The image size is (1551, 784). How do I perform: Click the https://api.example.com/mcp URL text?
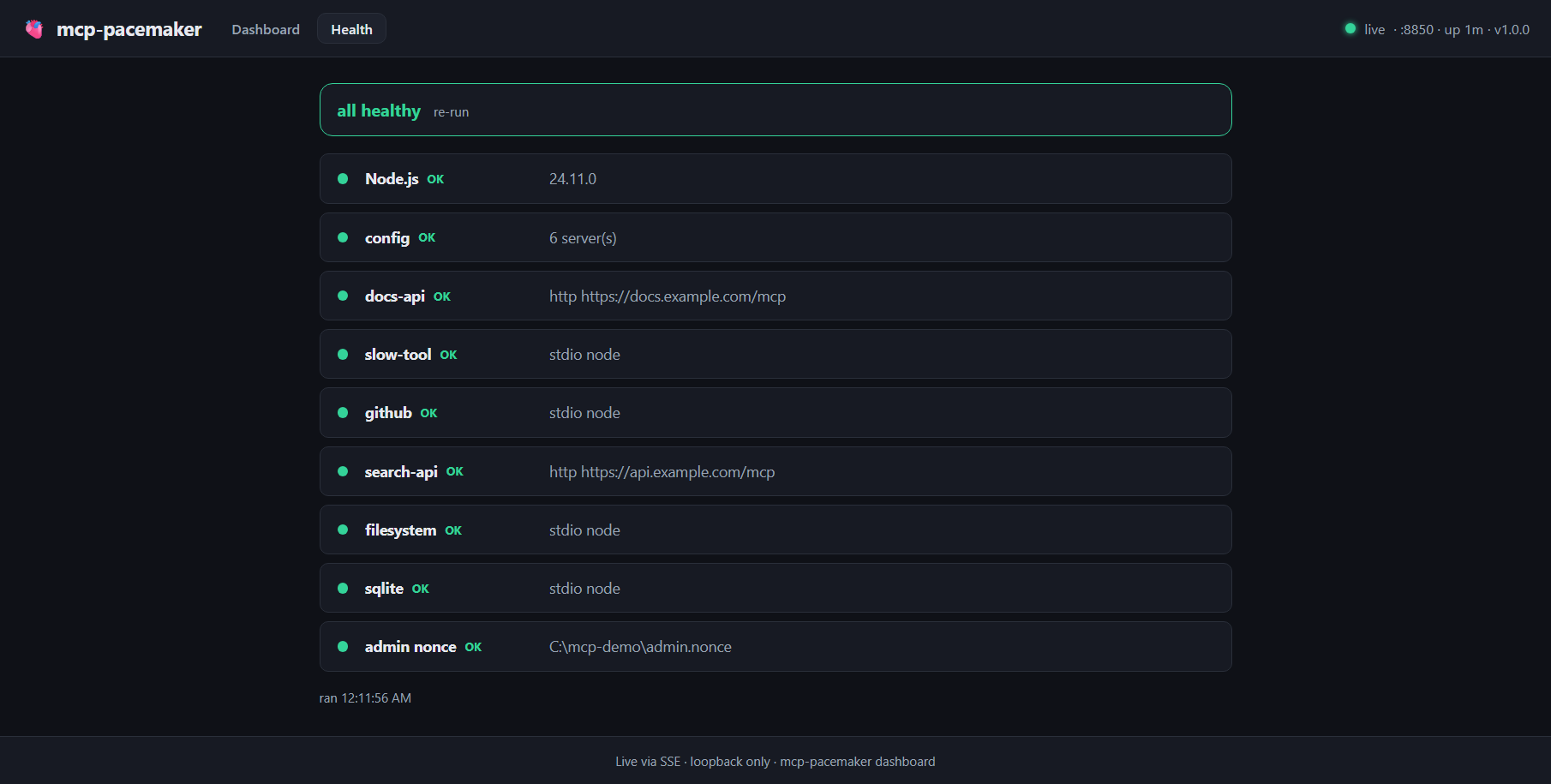point(678,471)
